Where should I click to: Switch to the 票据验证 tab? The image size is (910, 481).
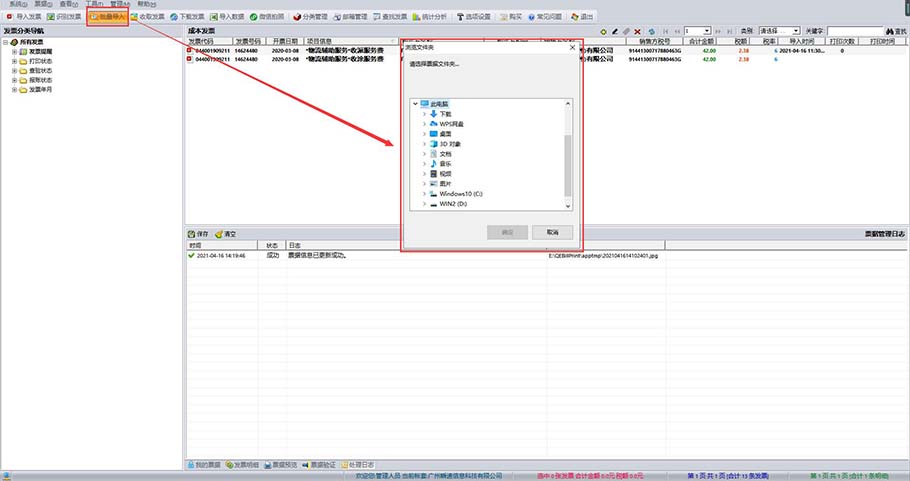(316, 464)
